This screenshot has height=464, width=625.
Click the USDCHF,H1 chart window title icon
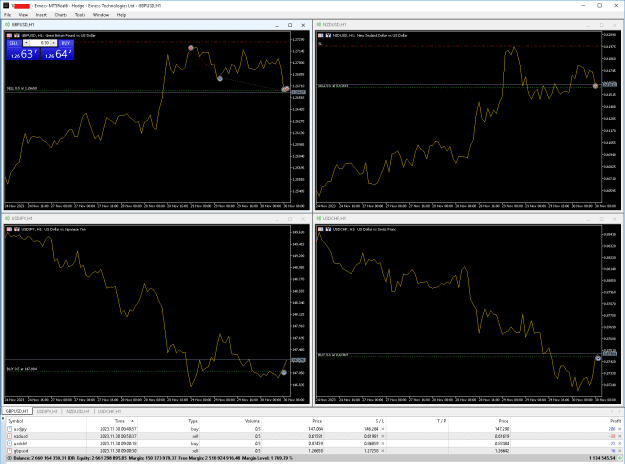[x=319, y=218]
